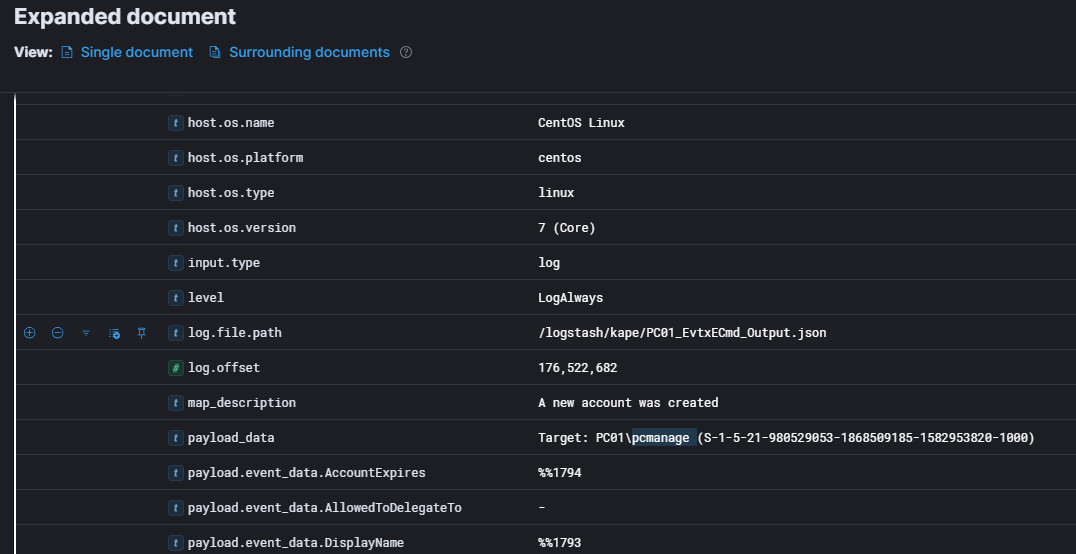Click the number type icon for log.offset
The width and height of the screenshot is (1076, 554).
point(176,368)
